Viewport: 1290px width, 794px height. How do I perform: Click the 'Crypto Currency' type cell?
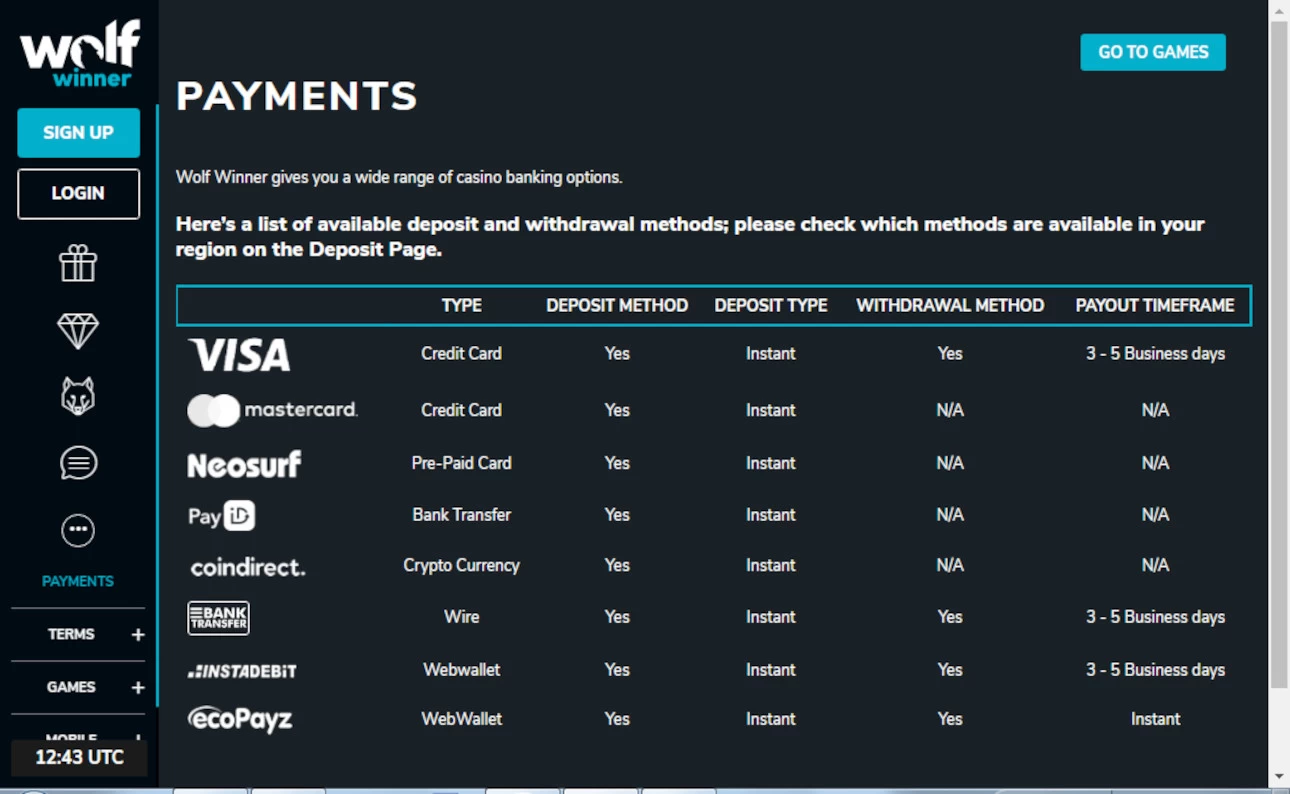(462, 565)
